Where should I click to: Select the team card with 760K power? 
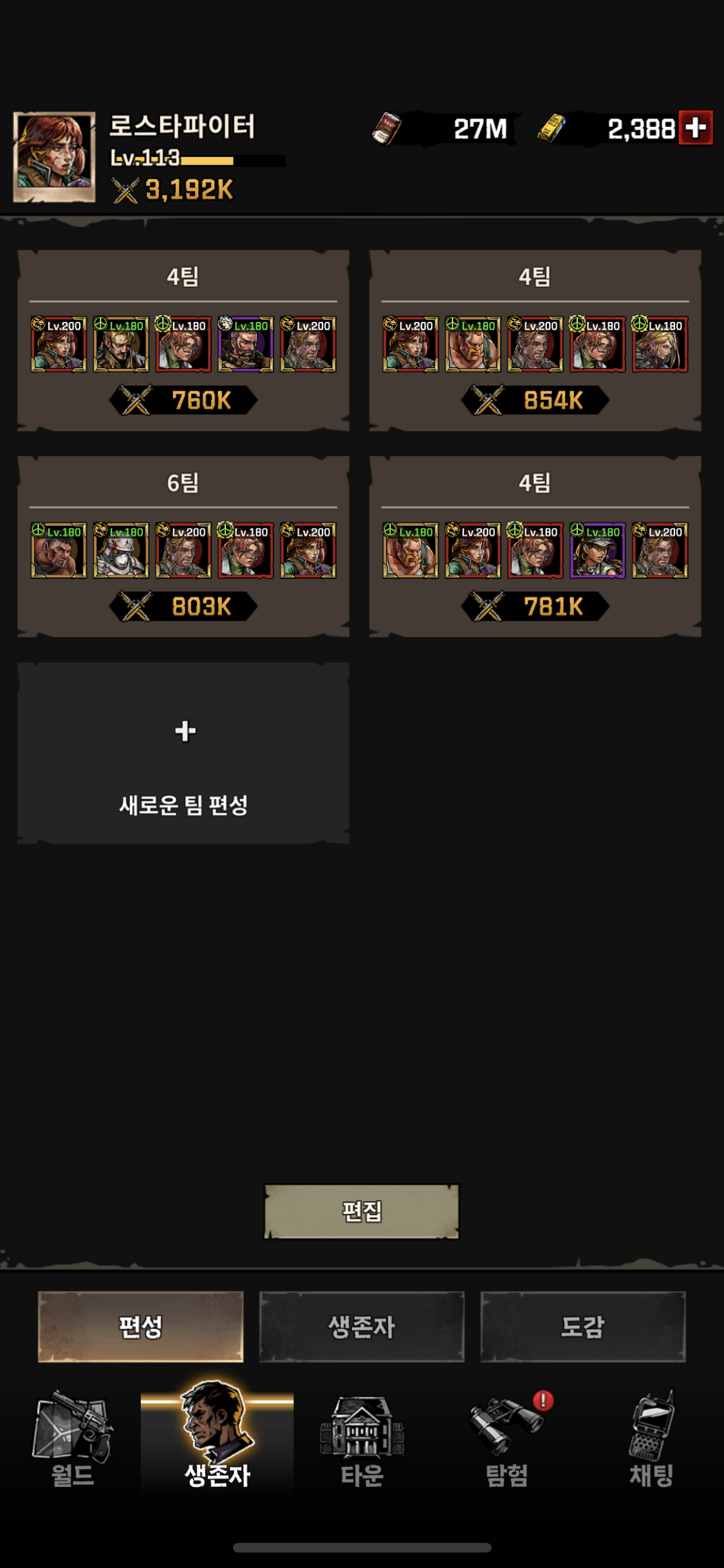pyautogui.click(x=183, y=341)
